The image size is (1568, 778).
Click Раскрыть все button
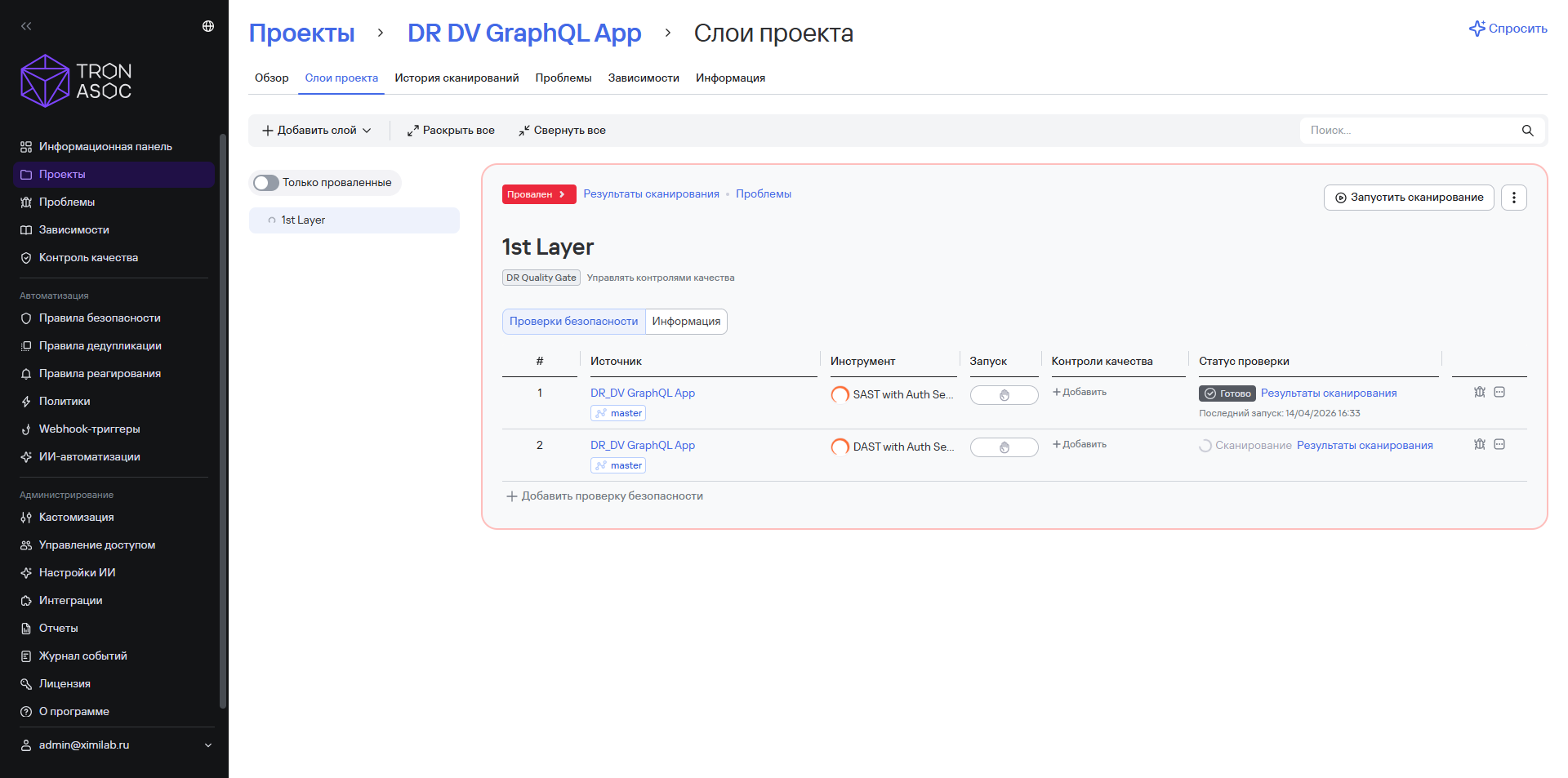[x=451, y=131]
